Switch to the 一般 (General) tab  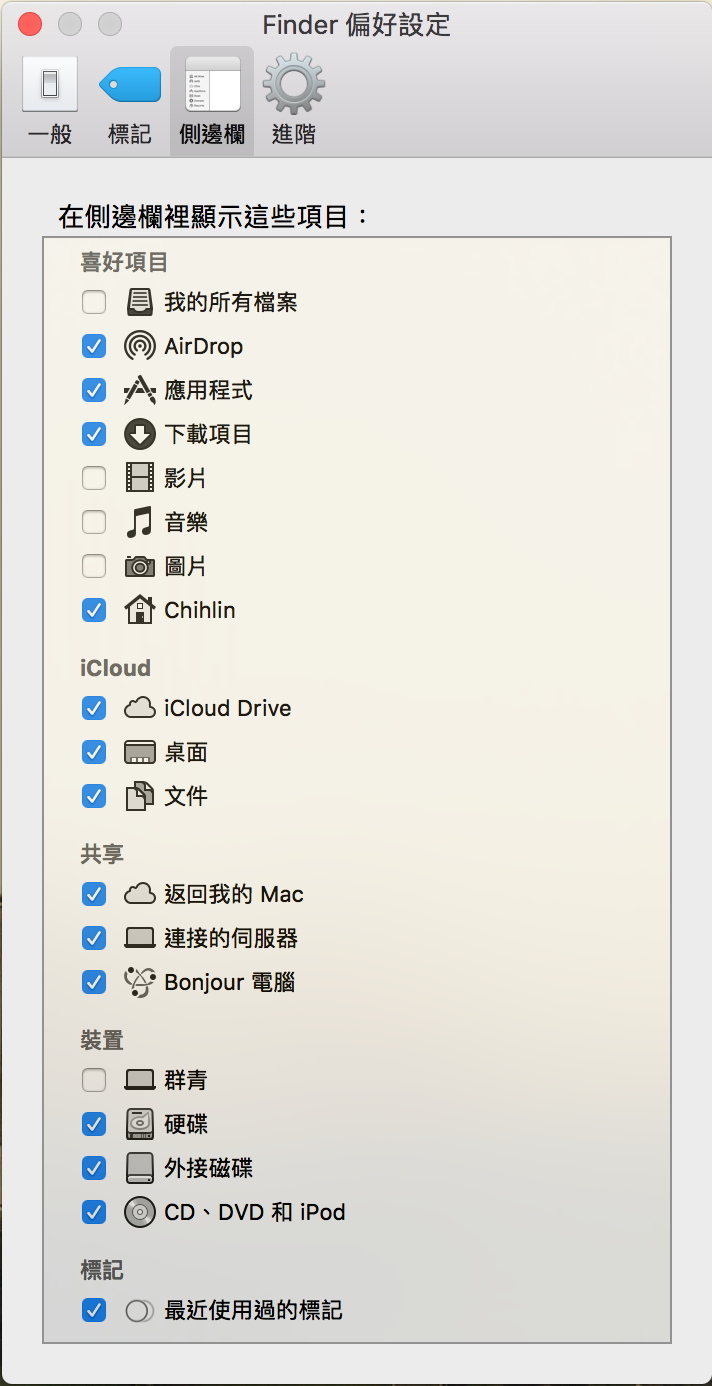tap(49, 102)
